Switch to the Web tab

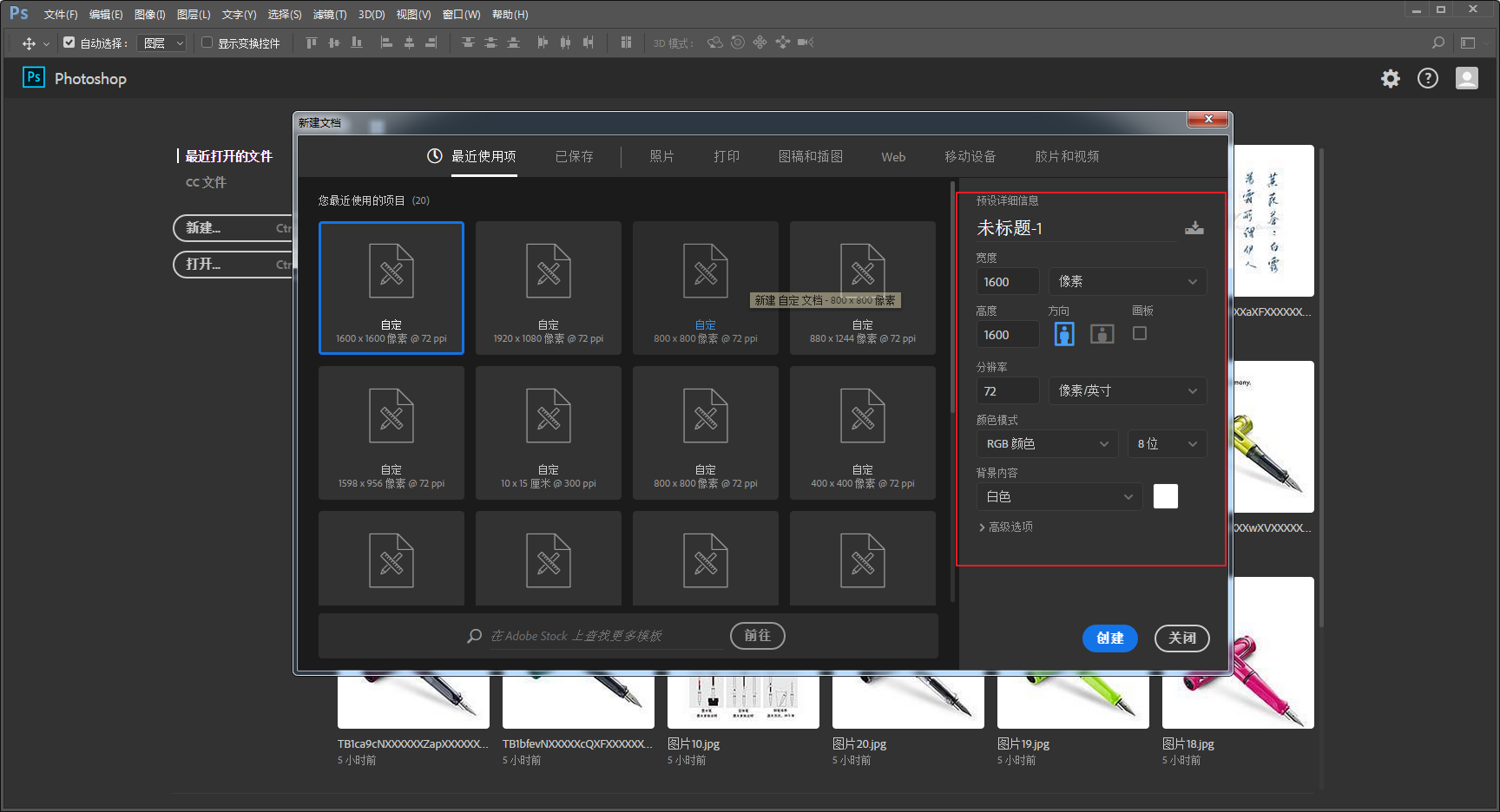pyautogui.click(x=893, y=157)
